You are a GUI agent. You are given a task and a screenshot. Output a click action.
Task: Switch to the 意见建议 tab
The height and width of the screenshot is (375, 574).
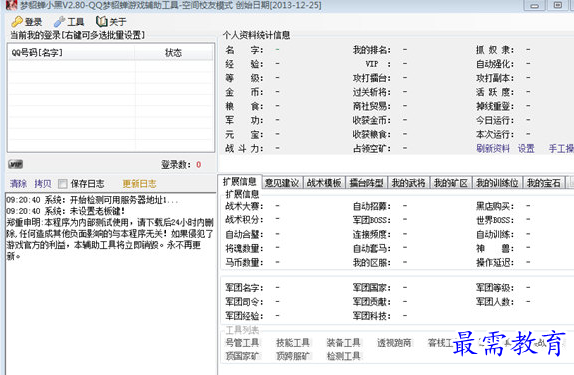(282, 183)
